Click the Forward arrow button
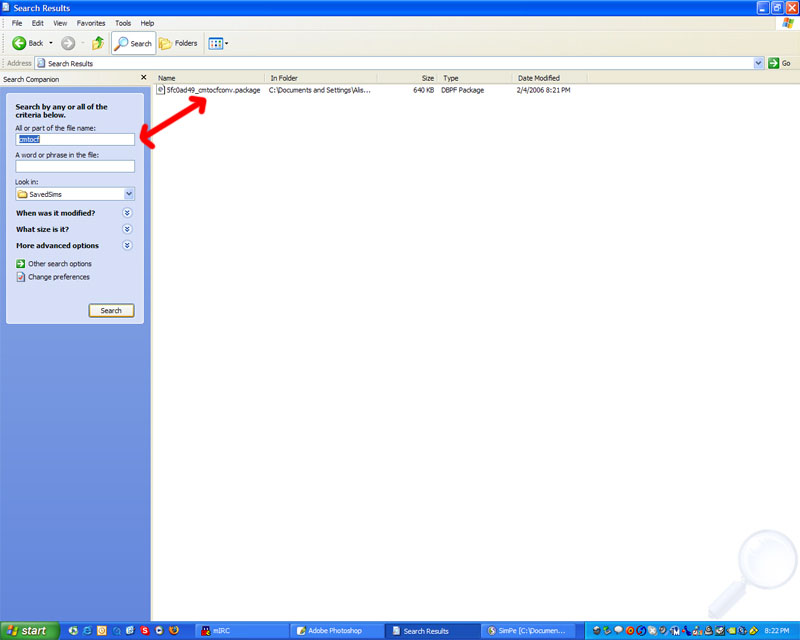Screen dimensions: 800x640 [68, 43]
